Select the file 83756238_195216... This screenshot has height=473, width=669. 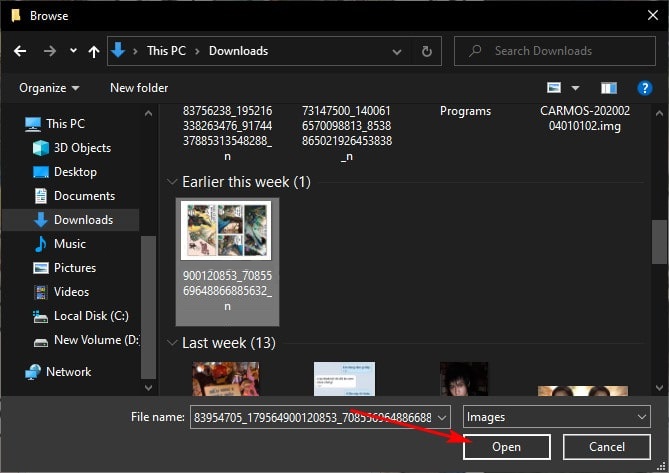[227, 133]
